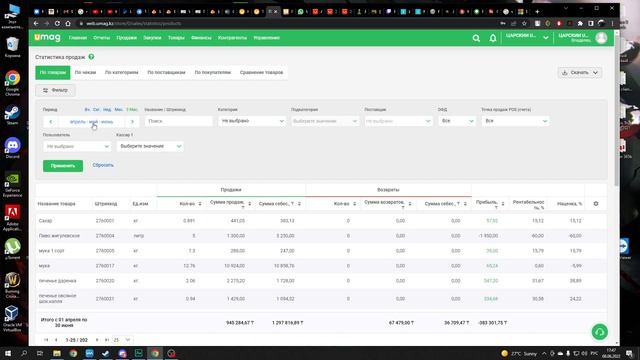The height and width of the screenshot is (360, 640).
Task: Open store selector dropdown in header
Action: tap(527, 38)
